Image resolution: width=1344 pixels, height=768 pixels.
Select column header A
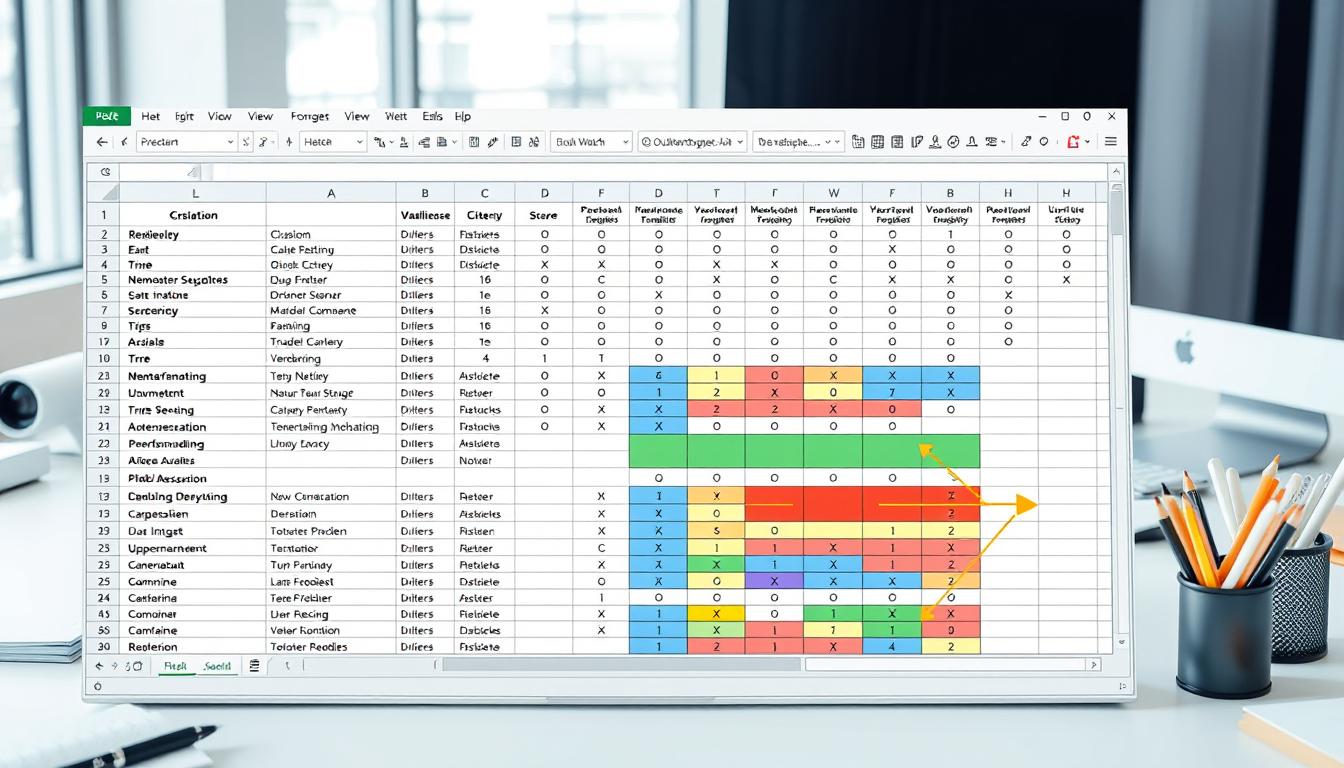tap(331, 193)
